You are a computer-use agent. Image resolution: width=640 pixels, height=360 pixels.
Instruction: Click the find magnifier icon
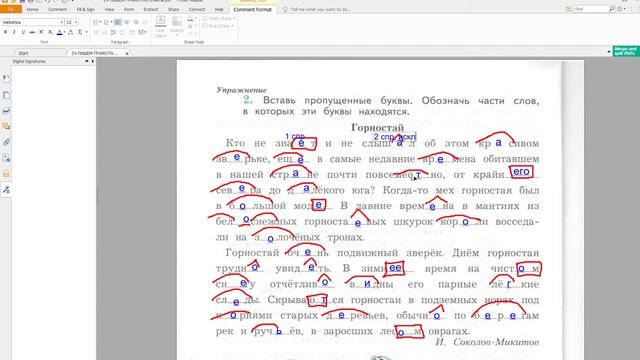pos(611,9)
